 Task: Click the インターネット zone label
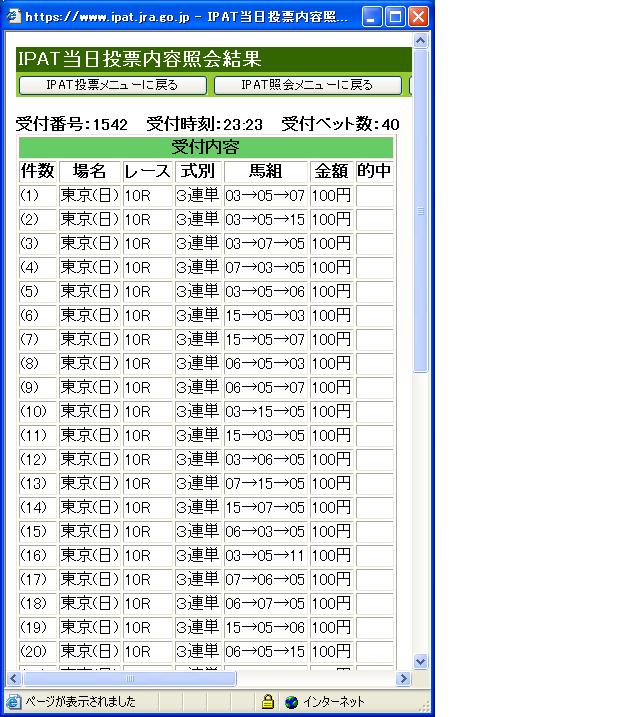[x=334, y=701]
